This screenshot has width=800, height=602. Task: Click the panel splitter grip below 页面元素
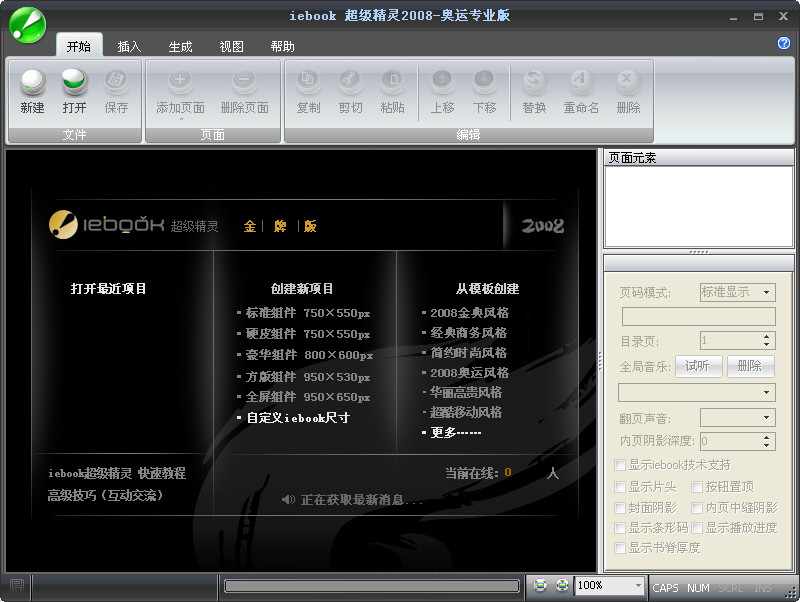pos(698,252)
